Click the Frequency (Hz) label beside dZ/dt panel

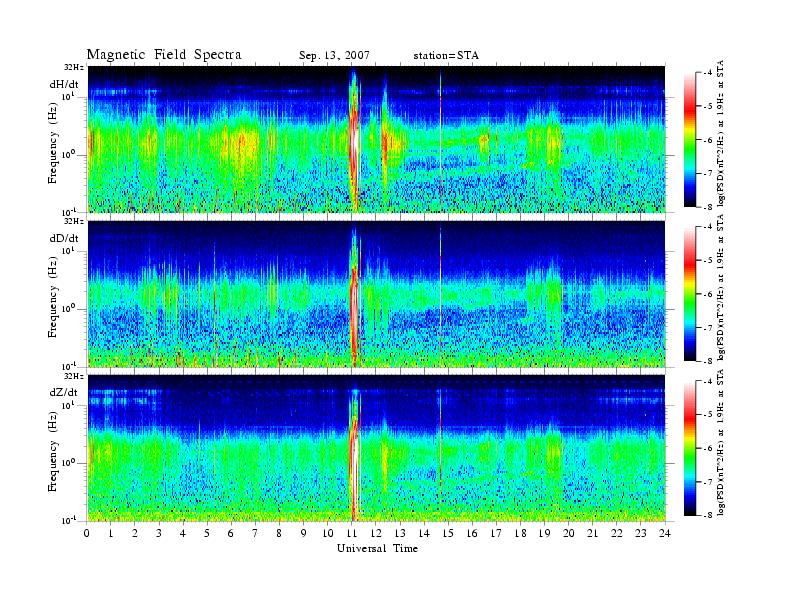pyautogui.click(x=53, y=450)
